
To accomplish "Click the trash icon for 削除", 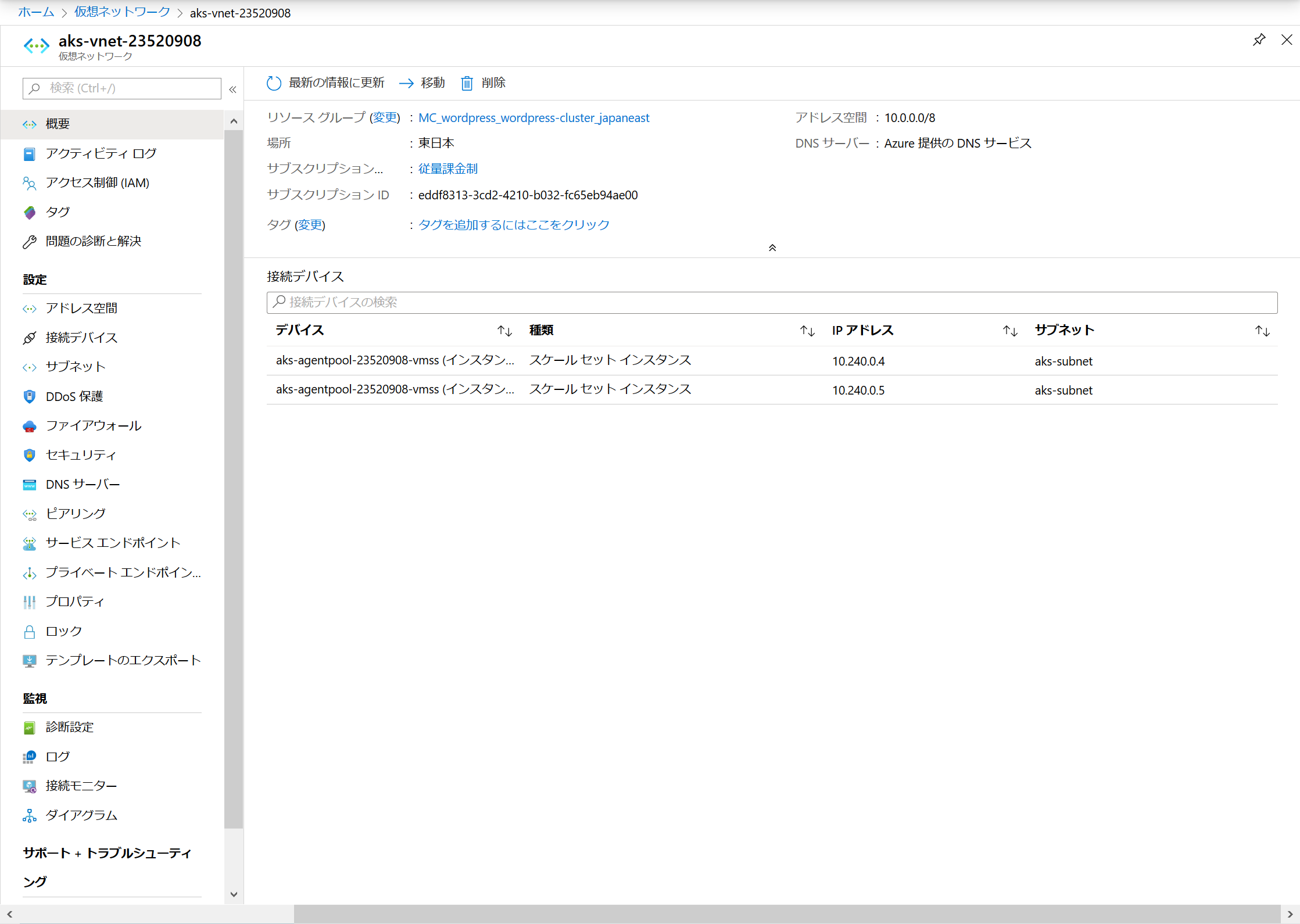I will point(467,83).
